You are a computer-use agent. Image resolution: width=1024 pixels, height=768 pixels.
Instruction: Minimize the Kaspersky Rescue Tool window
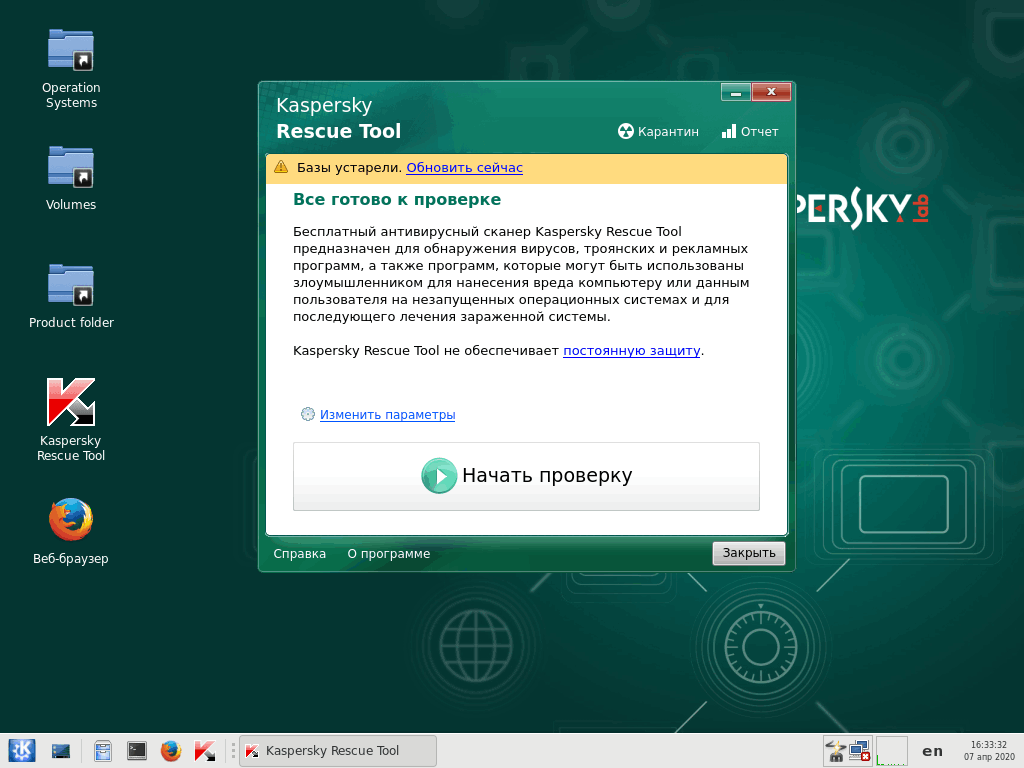736,93
